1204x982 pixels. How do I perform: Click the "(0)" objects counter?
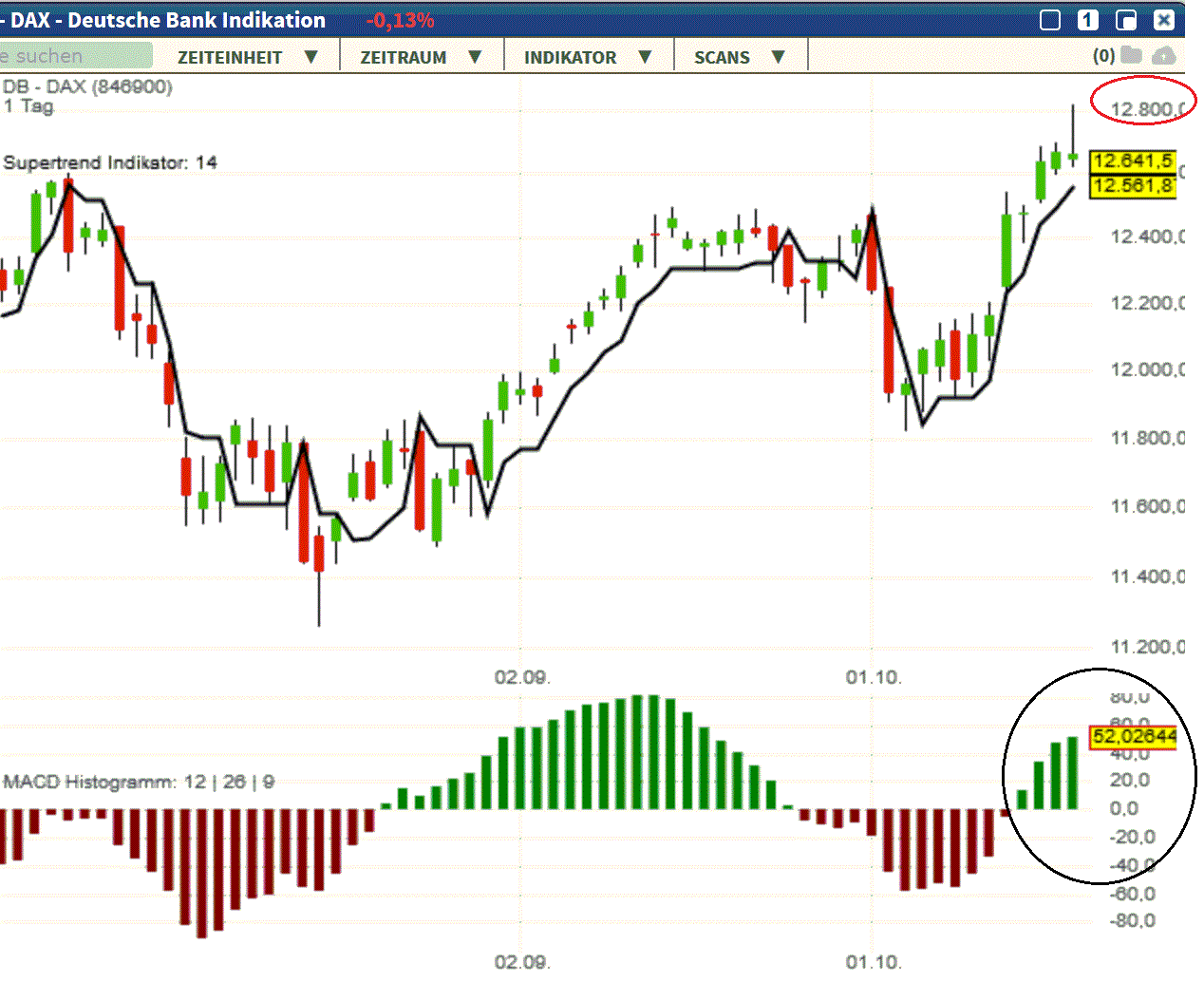[1103, 56]
